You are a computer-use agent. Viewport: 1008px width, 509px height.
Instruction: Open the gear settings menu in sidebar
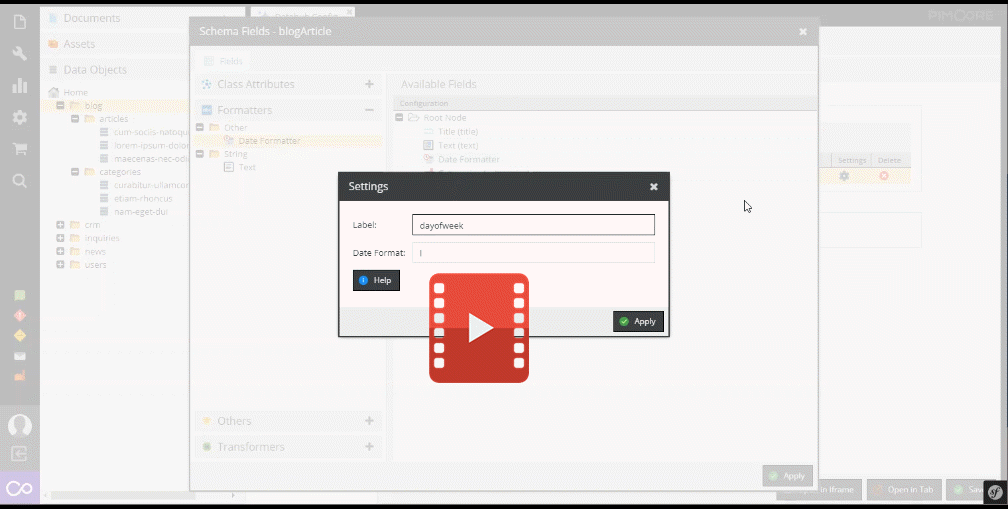click(19, 117)
